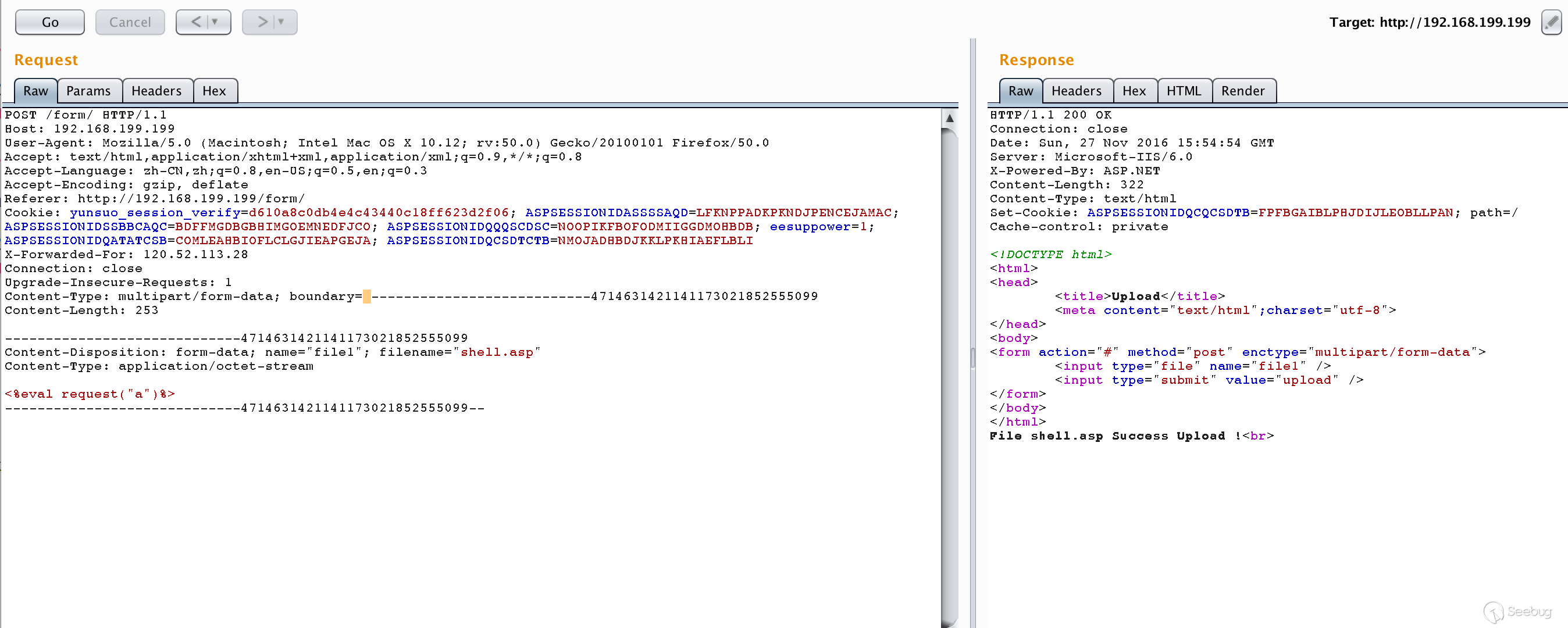
Task: Select the request Raw tab
Action: [x=35, y=91]
